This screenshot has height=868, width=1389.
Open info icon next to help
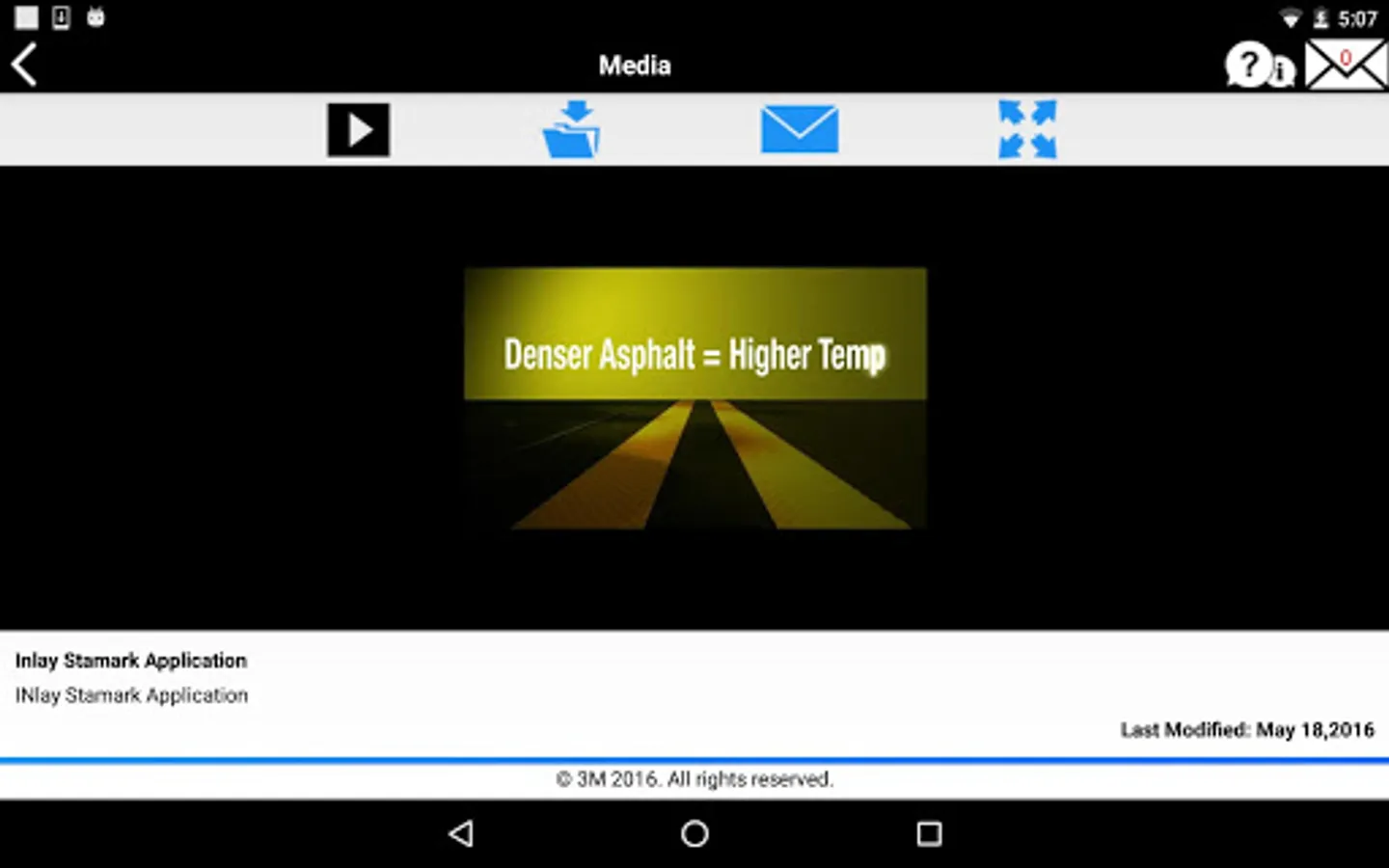[1281, 70]
